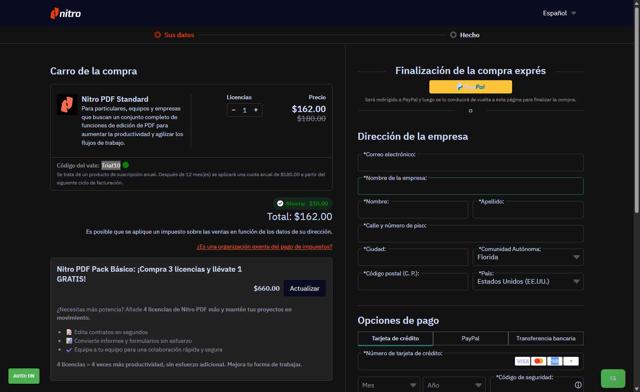Focus the Nombre de la empresa field
This screenshot has width=640, height=392.
pos(470,186)
